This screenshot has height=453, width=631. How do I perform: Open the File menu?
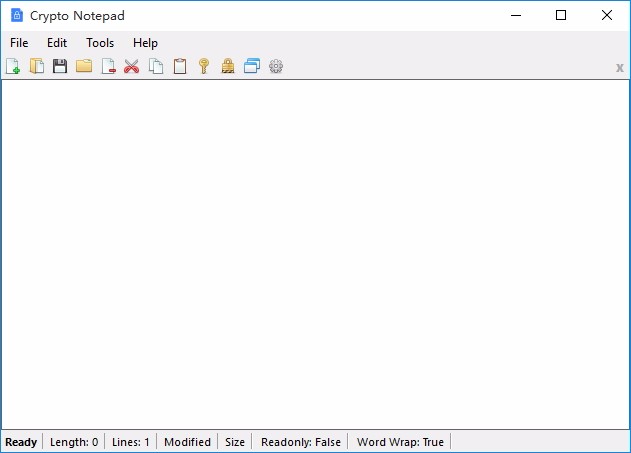point(19,43)
